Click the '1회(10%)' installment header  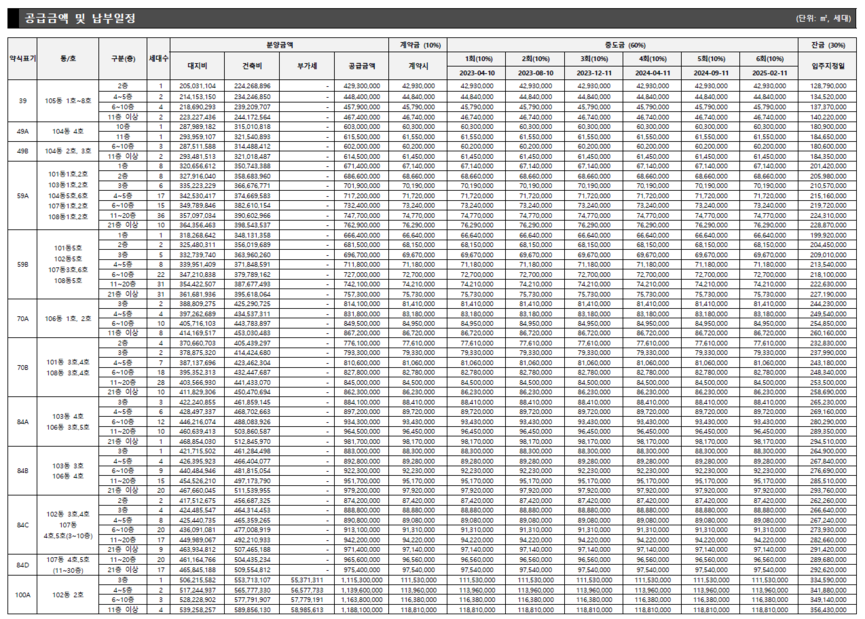[x=477, y=59]
